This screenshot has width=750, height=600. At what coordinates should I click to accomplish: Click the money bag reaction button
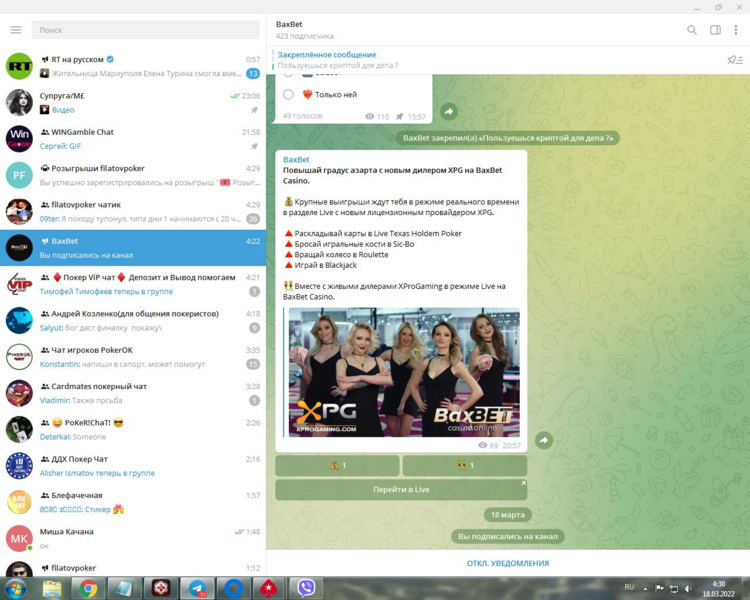338,465
